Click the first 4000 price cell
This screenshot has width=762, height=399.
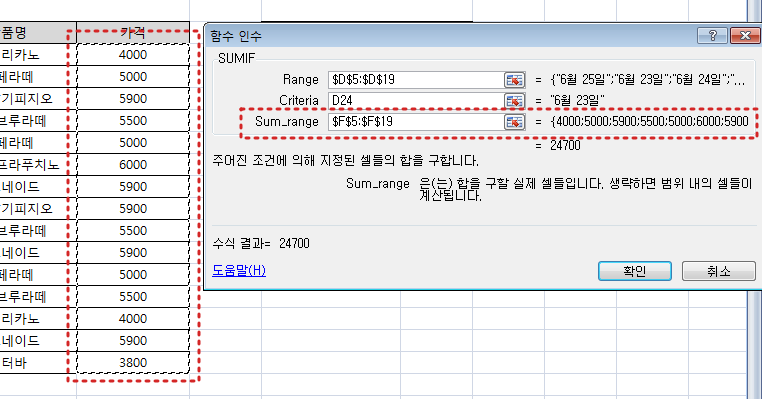pos(133,54)
